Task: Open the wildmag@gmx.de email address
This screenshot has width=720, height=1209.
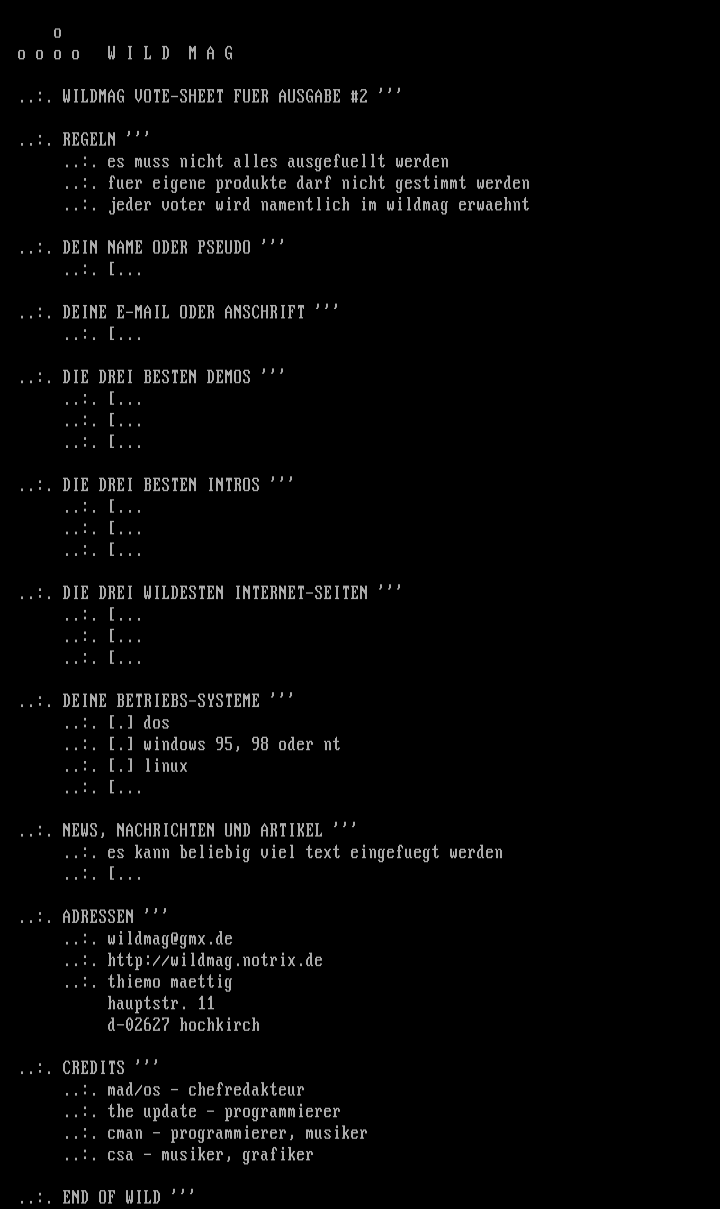Action: coord(170,939)
